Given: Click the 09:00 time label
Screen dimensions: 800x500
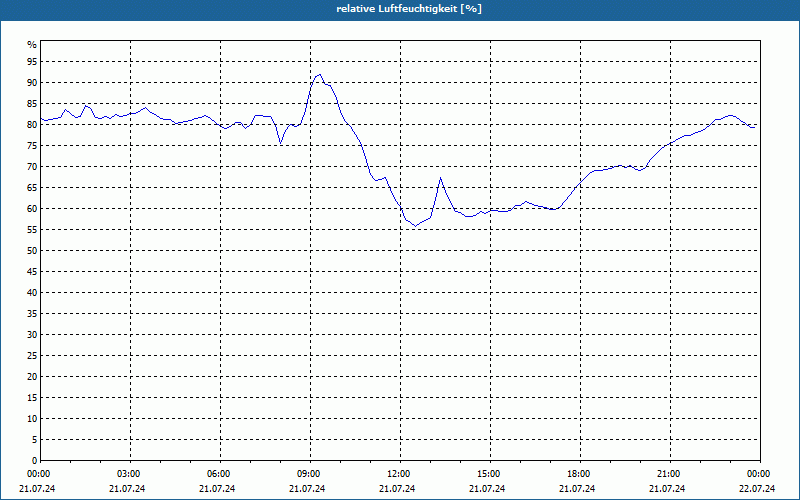Looking at the screenshot, I should (x=311, y=474).
